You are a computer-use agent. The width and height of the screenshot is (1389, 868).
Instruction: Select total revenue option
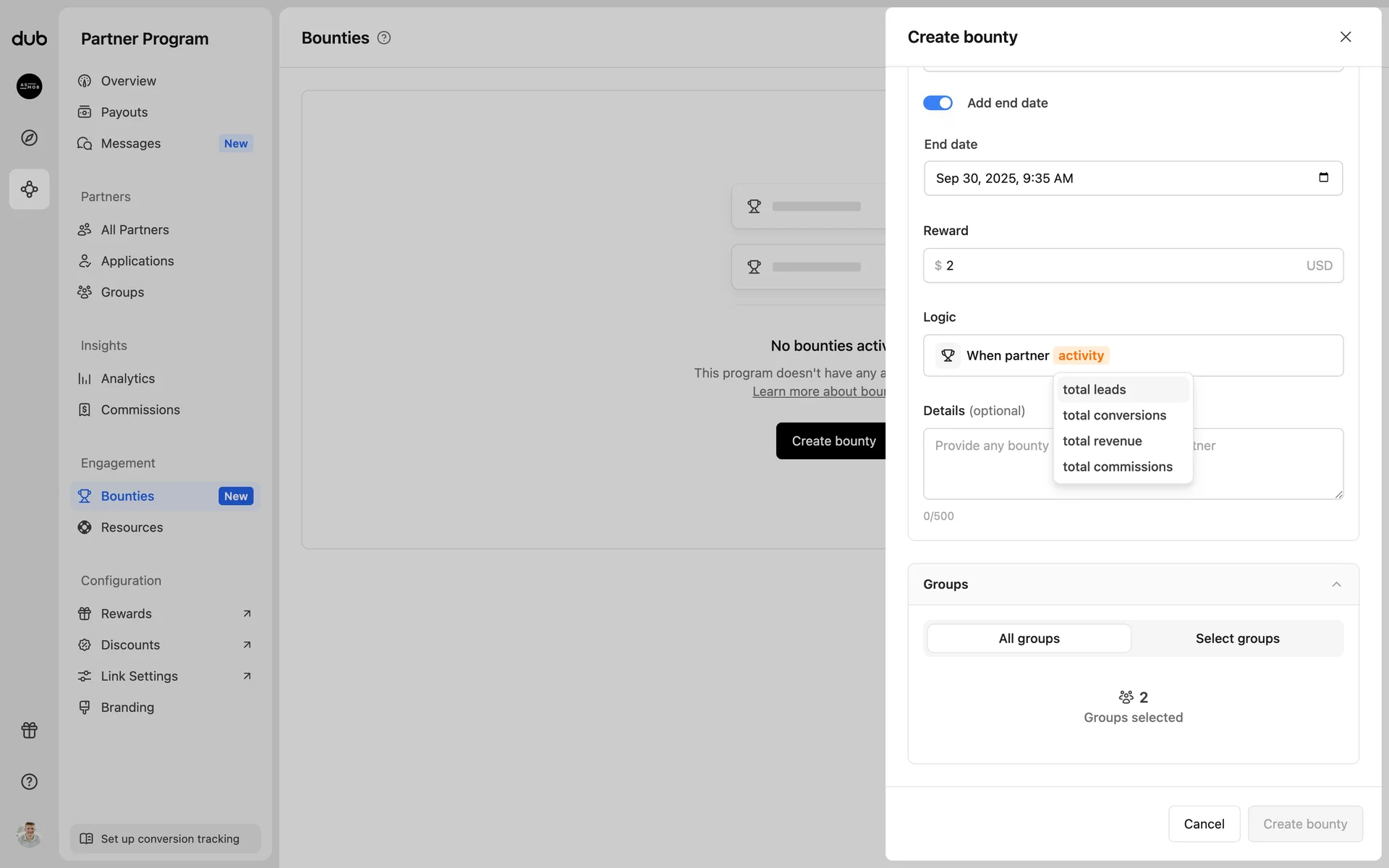pyautogui.click(x=1102, y=441)
